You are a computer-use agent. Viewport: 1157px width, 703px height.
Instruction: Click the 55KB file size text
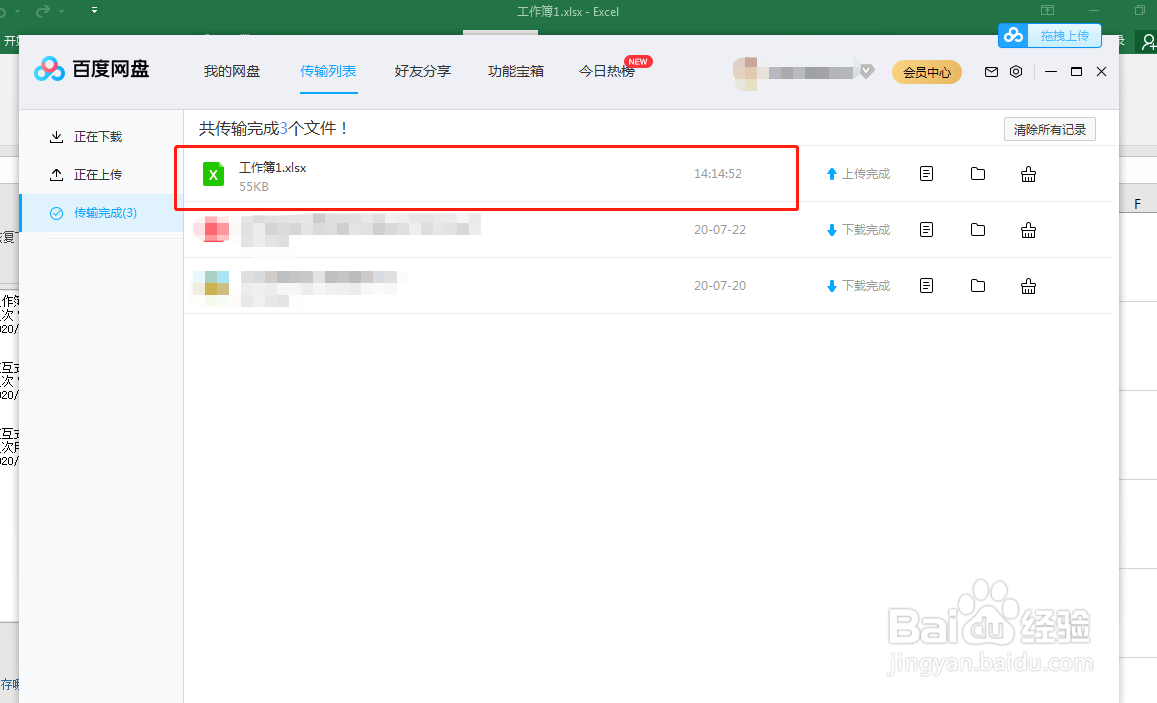pyautogui.click(x=254, y=187)
